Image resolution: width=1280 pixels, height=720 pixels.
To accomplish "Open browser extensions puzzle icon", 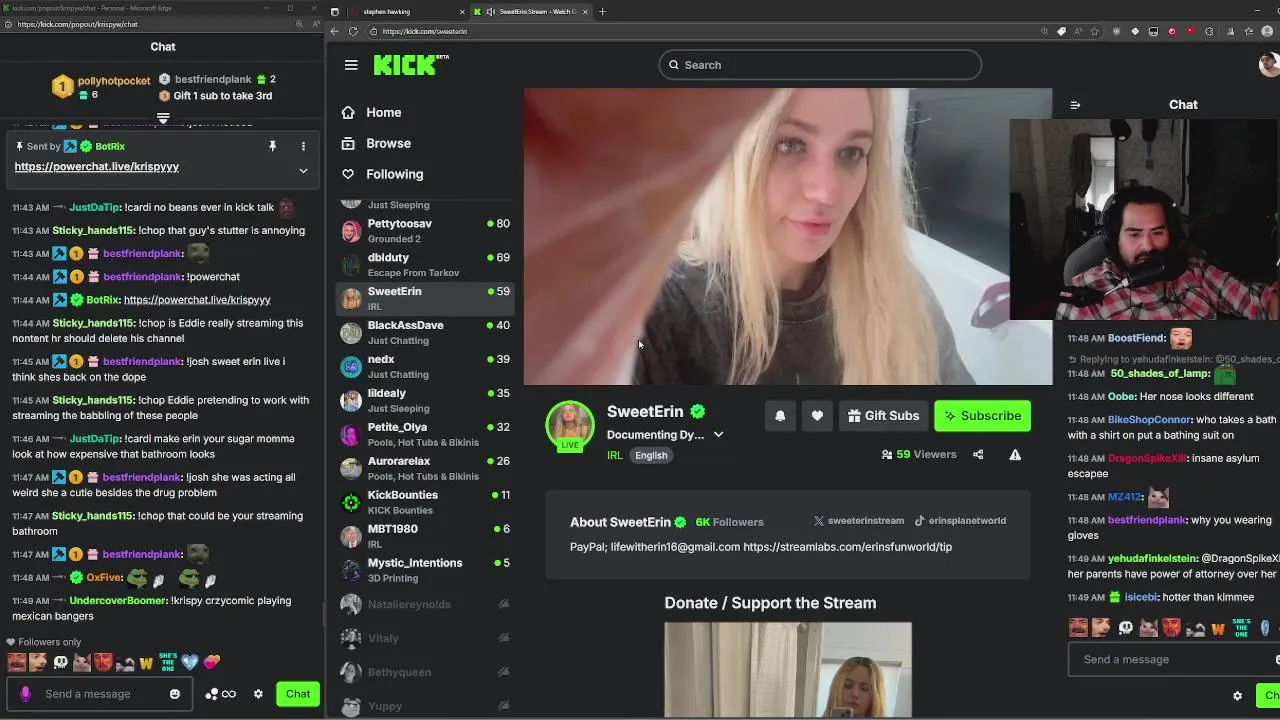I will tap(1209, 31).
